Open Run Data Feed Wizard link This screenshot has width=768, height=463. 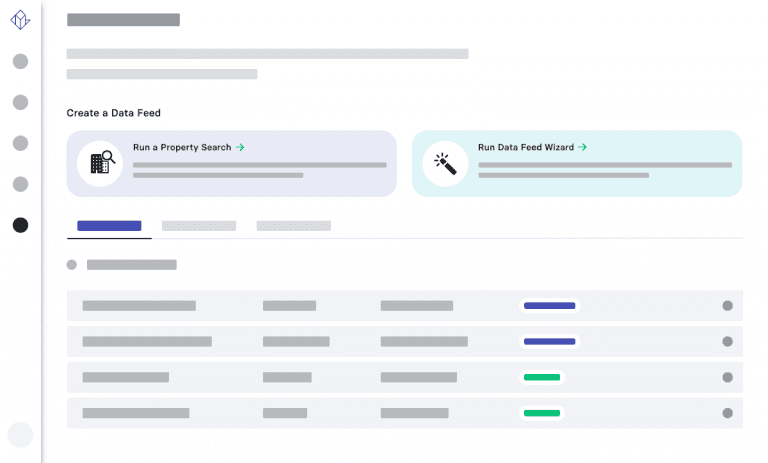[x=532, y=147]
